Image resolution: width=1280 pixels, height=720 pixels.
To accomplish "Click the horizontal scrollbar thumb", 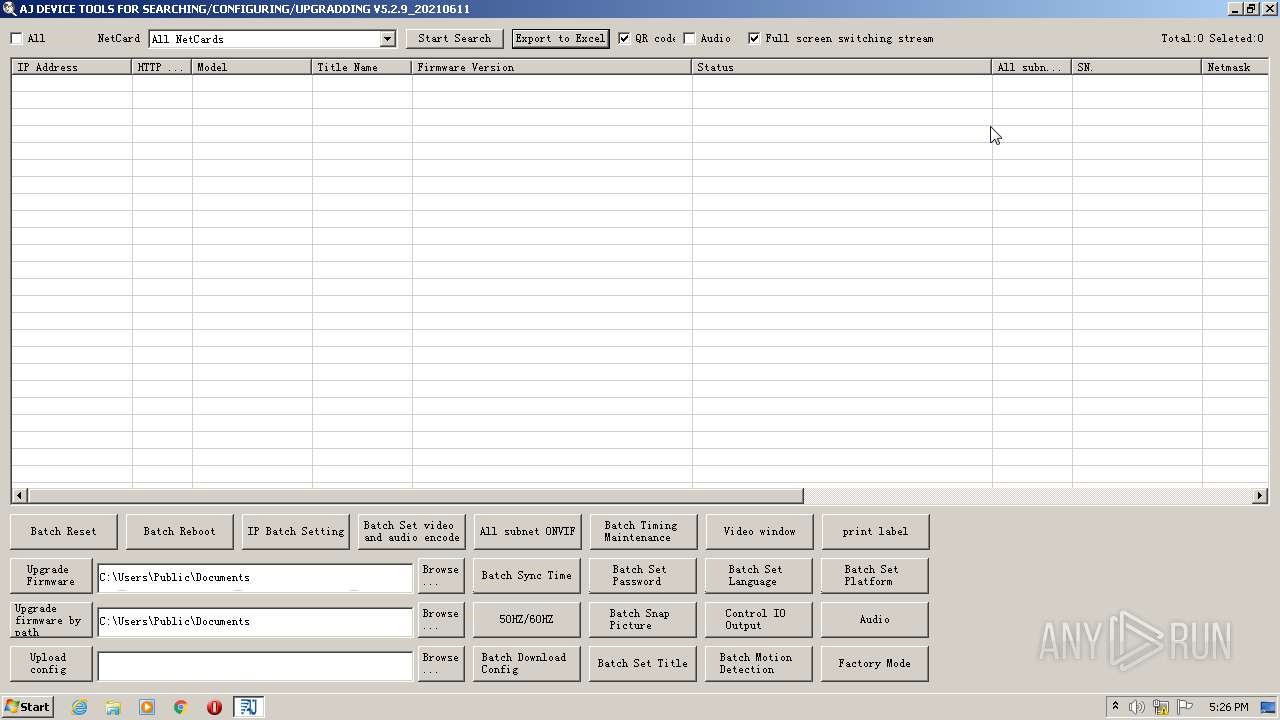I will [x=415, y=495].
